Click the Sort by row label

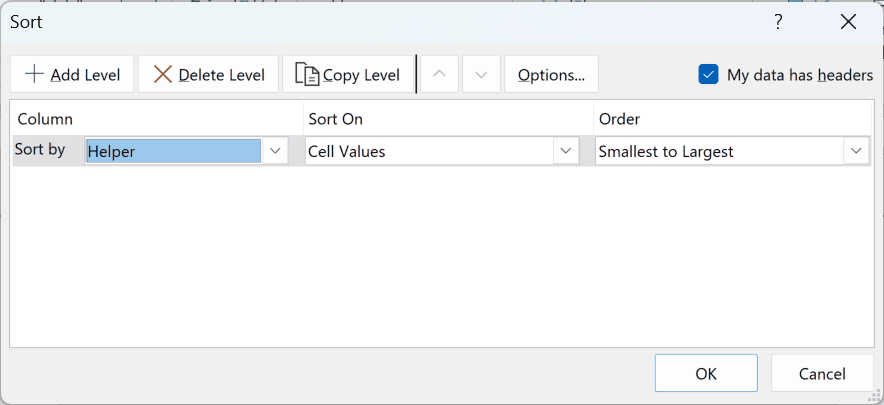40,149
